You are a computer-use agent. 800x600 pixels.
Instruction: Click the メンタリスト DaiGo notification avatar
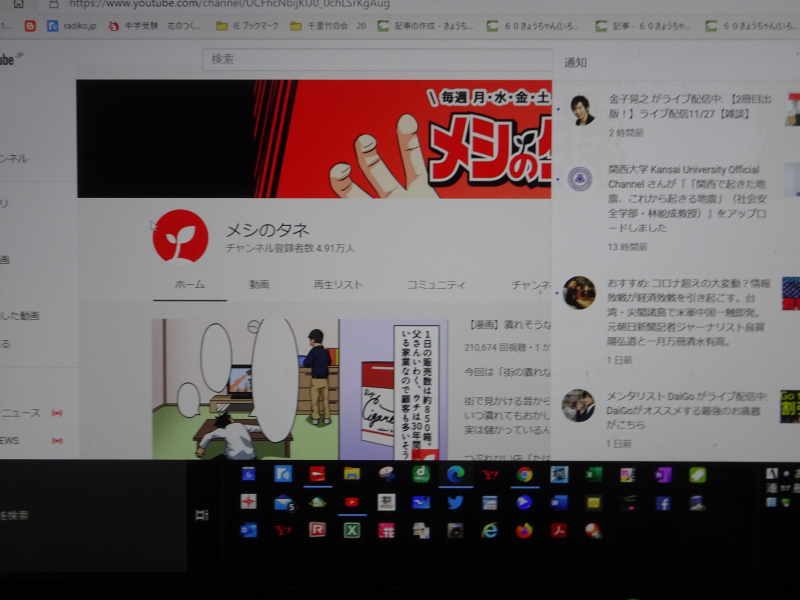pos(578,406)
